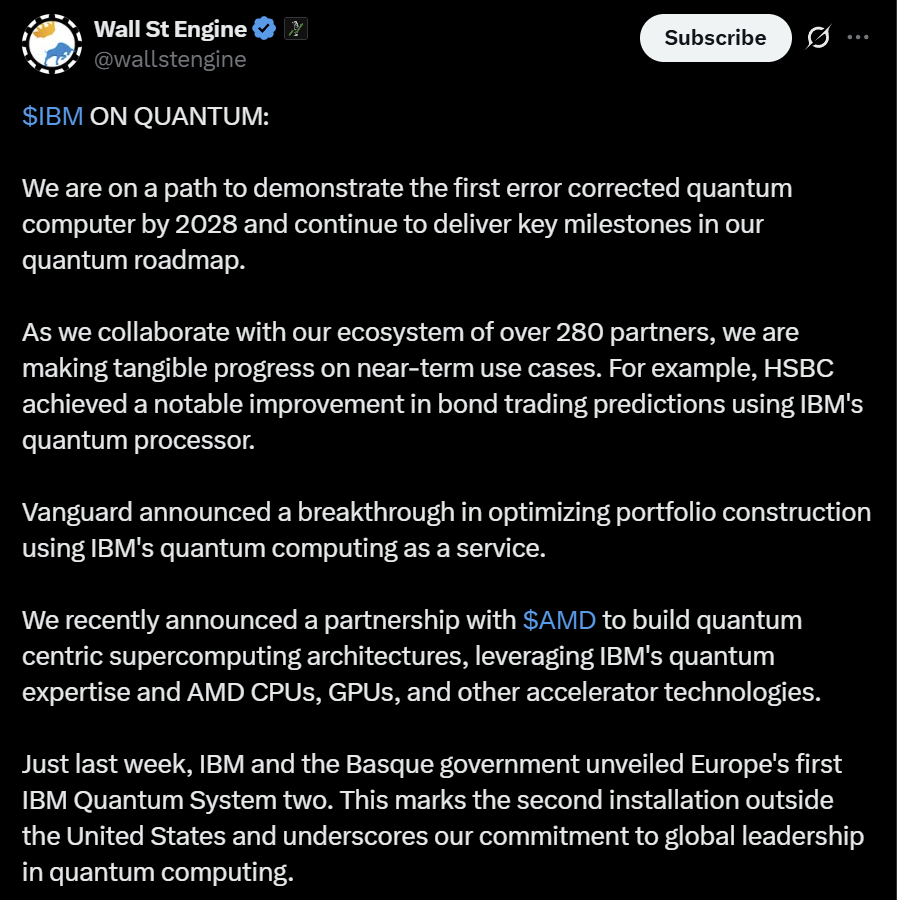Click the blue verified checkmark badge
This screenshot has width=897, height=900.
click(x=262, y=28)
